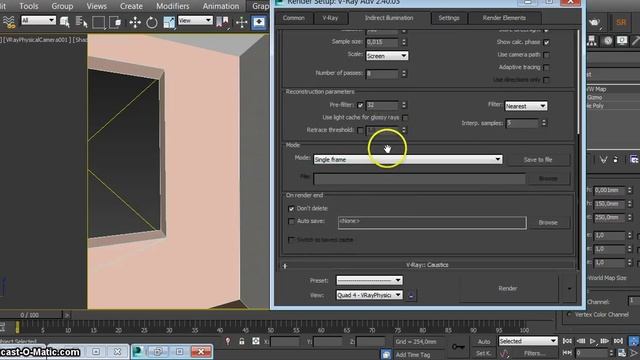Image resolution: width=640 pixels, height=360 pixels.
Task: Toggle the Keyboard Shortcut Override icon
Action: pyautogui.click(x=259, y=22)
